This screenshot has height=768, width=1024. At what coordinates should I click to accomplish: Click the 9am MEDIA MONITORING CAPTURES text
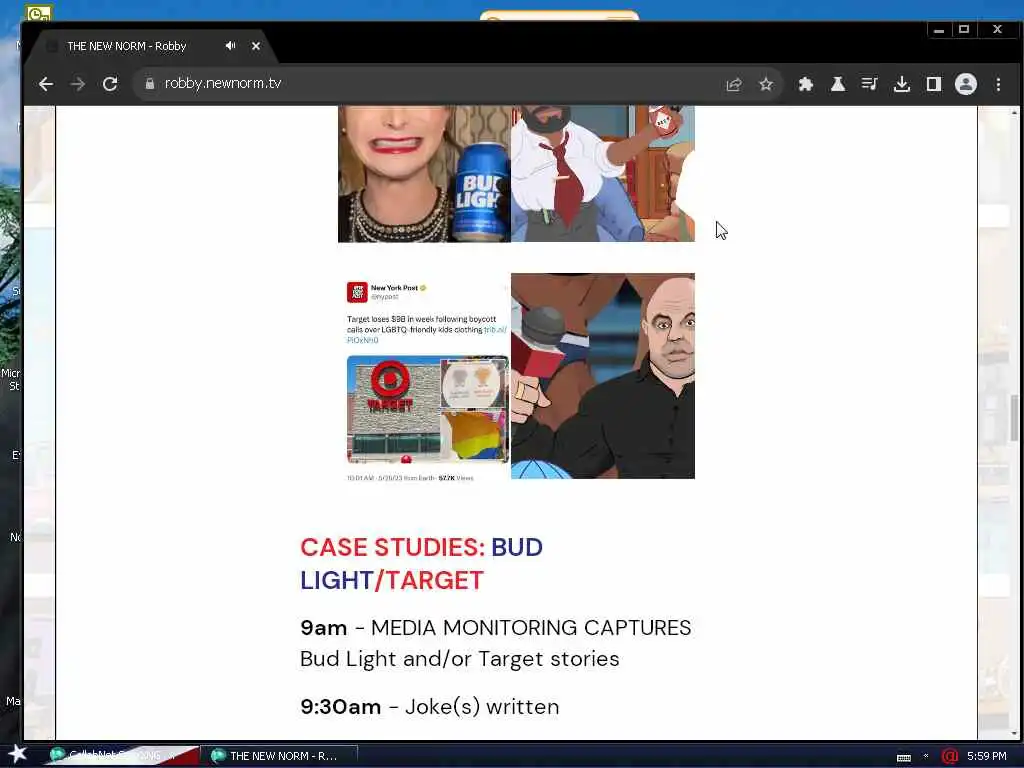[x=495, y=643]
